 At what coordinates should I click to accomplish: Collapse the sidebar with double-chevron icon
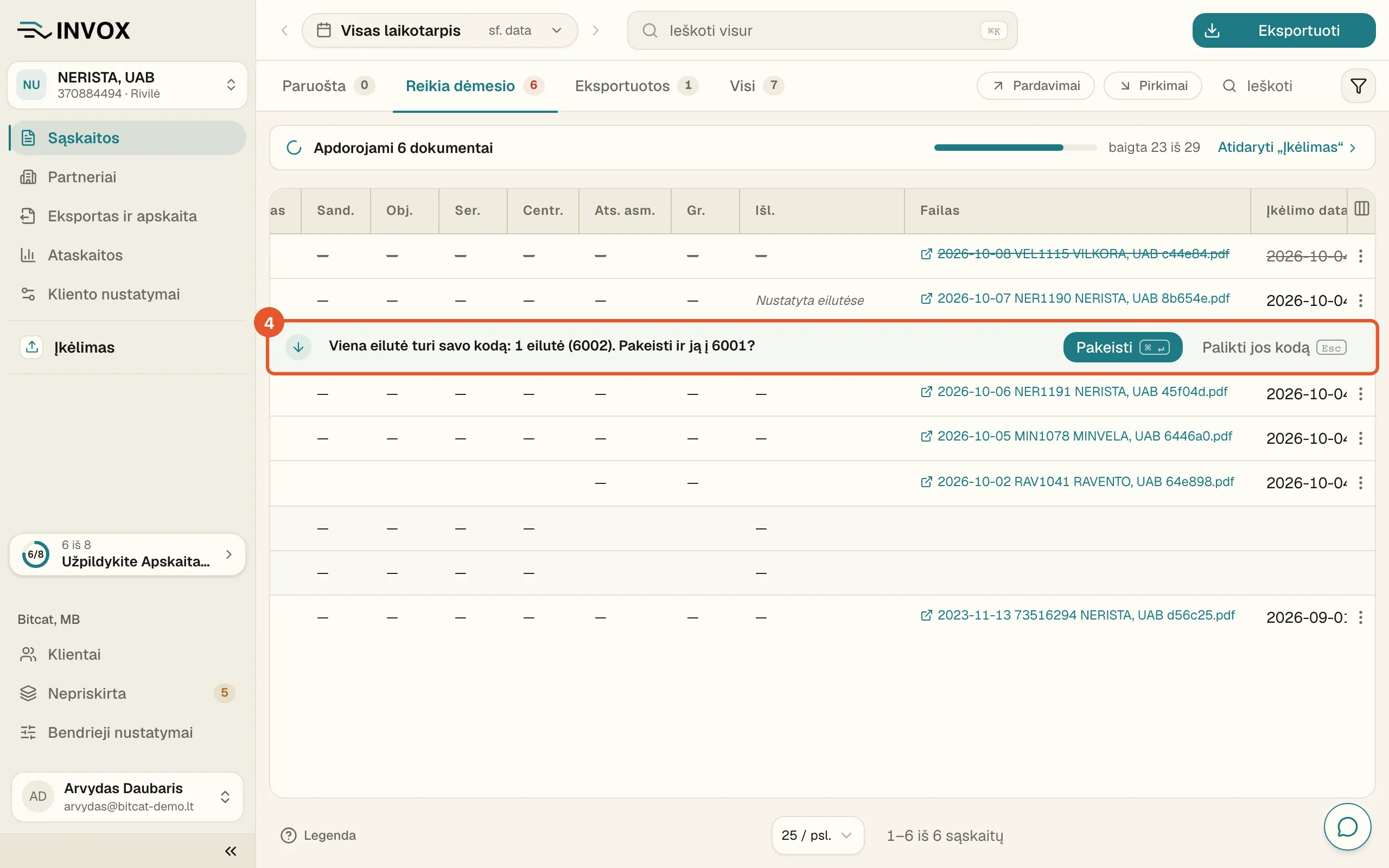point(231,851)
